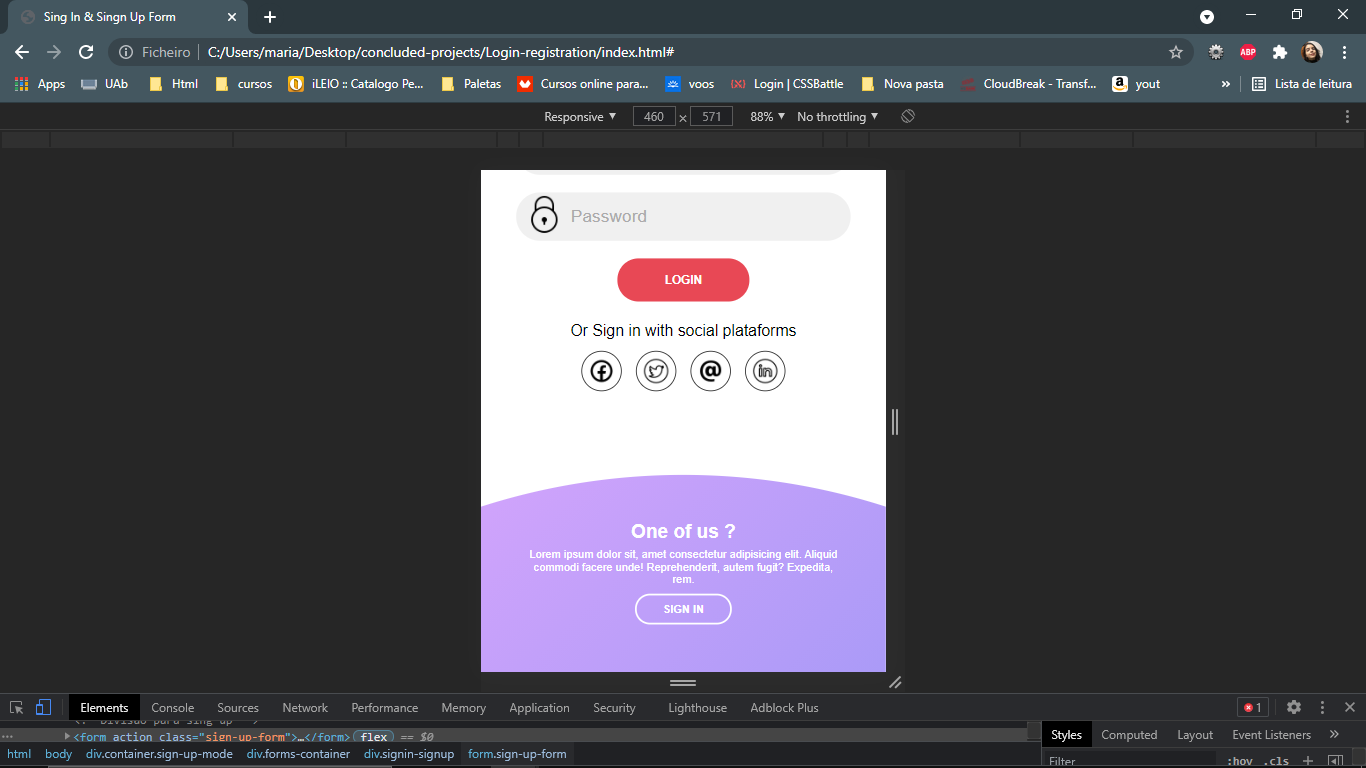
Task: Select form.sign-up-form breadcrumb
Action: (517, 754)
